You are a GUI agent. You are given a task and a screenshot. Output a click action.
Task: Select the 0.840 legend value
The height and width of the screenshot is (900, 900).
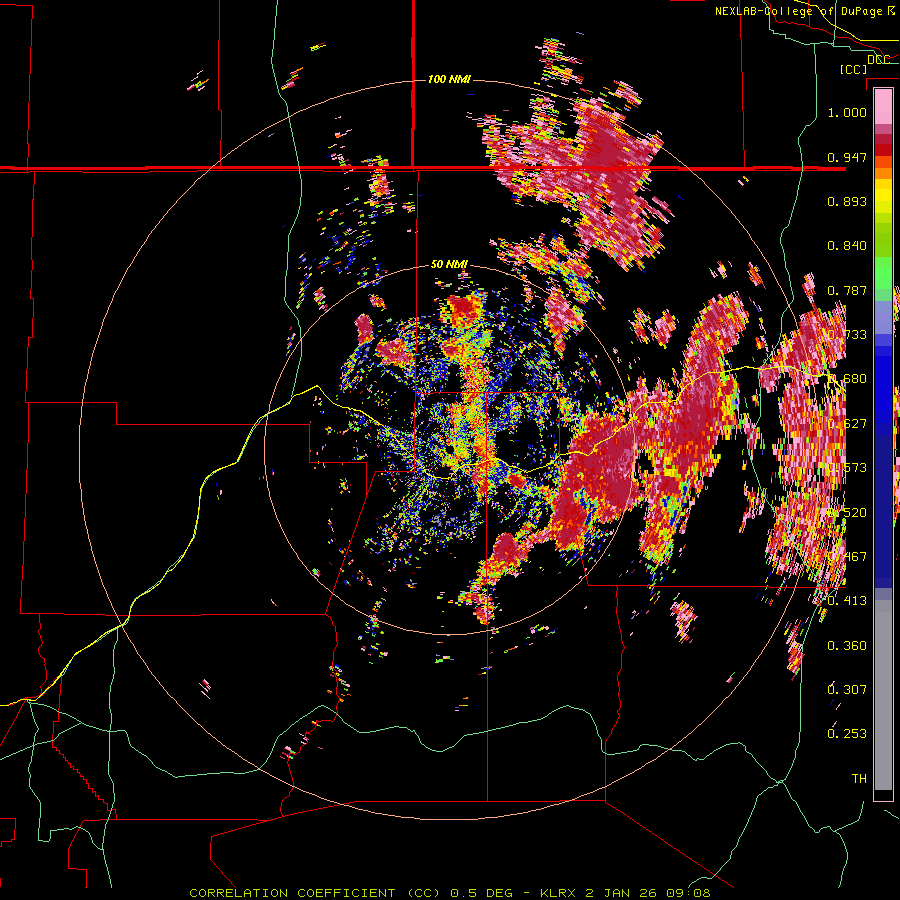click(847, 246)
